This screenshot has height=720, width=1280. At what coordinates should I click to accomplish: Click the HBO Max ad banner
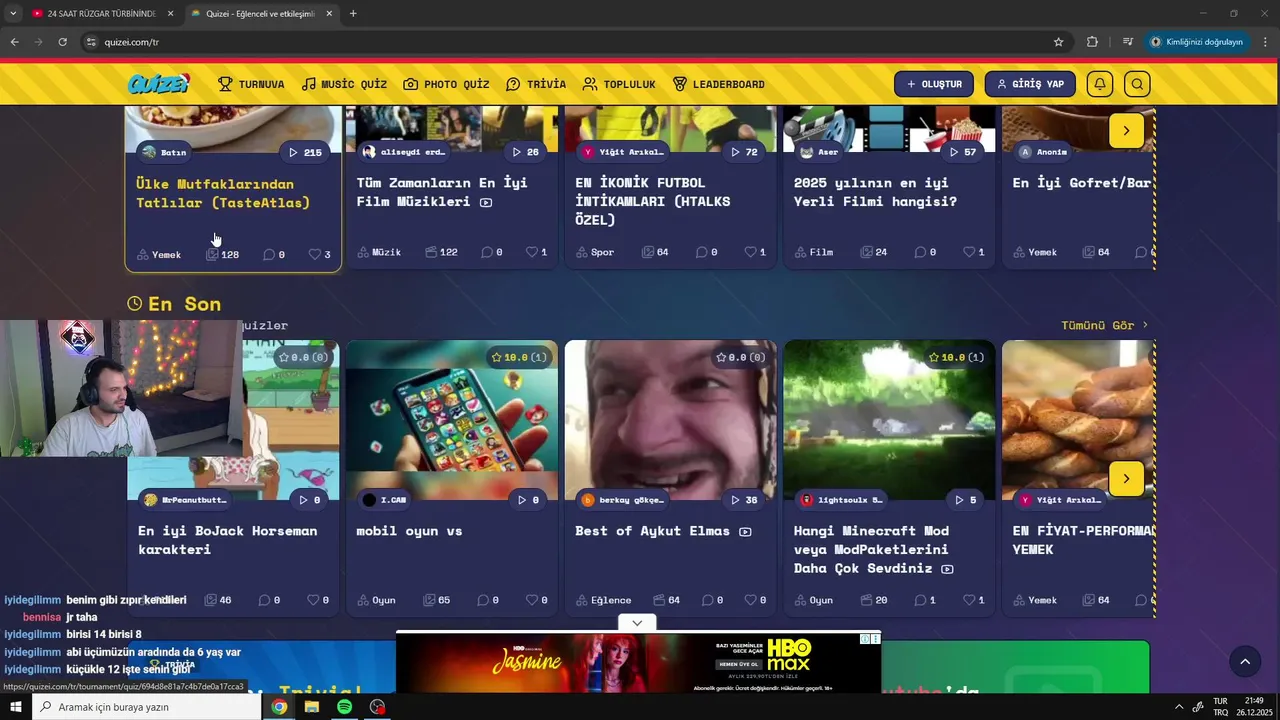(x=638, y=663)
